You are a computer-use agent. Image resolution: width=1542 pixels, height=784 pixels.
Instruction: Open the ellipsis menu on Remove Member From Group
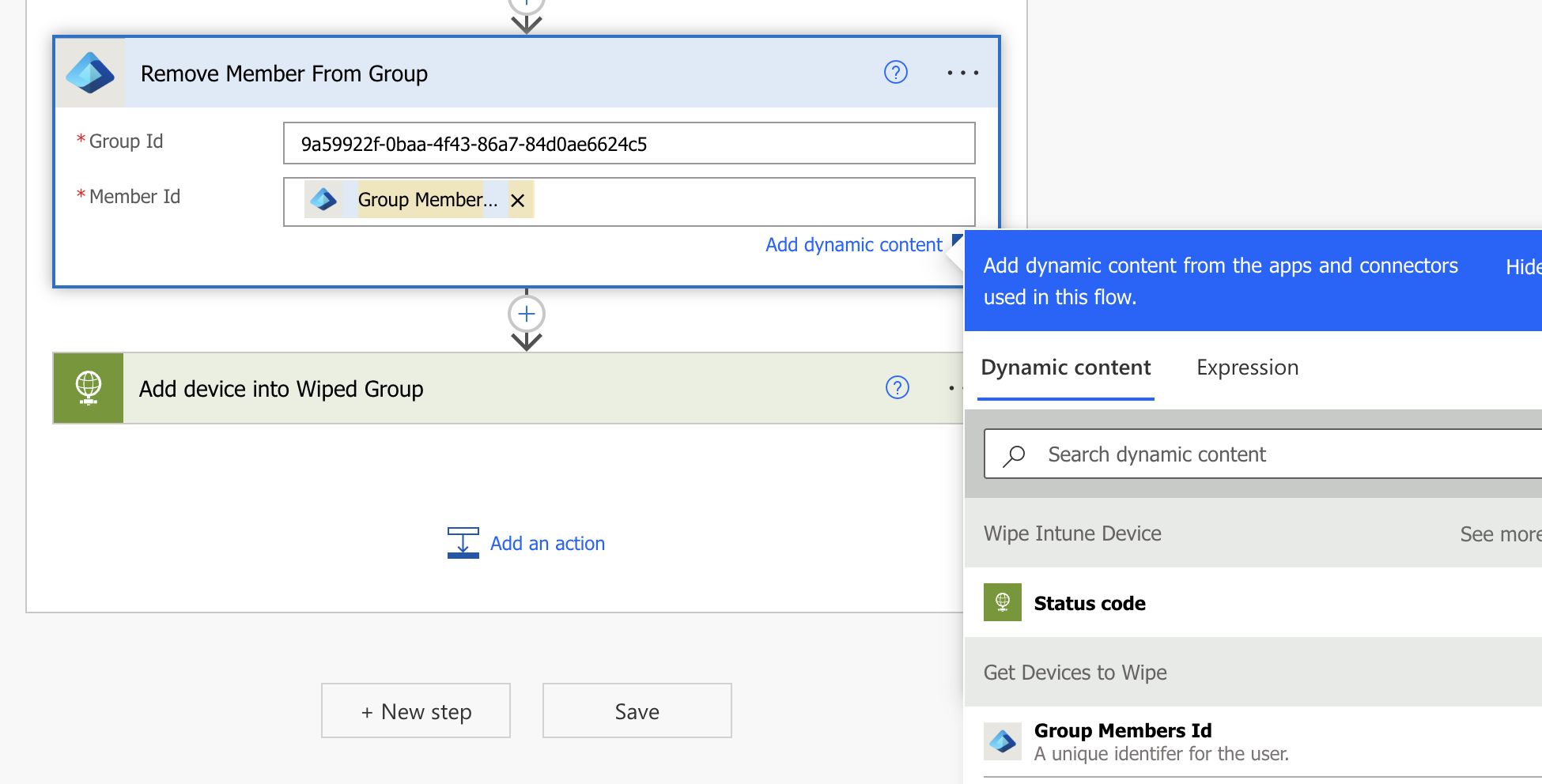click(962, 73)
